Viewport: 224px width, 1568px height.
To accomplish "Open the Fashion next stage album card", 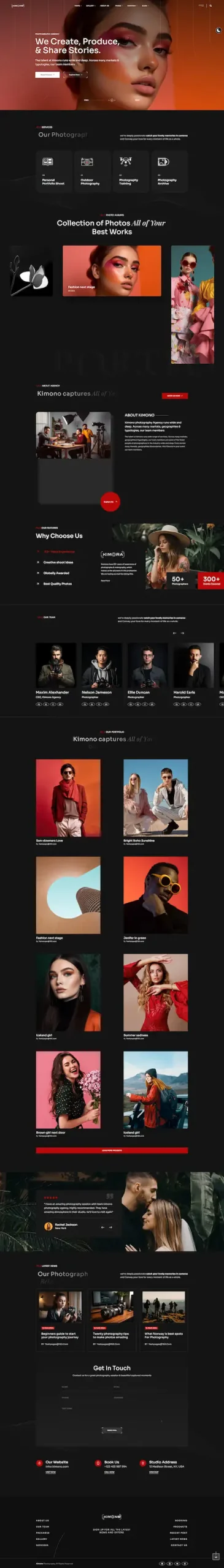I will 112,271.
